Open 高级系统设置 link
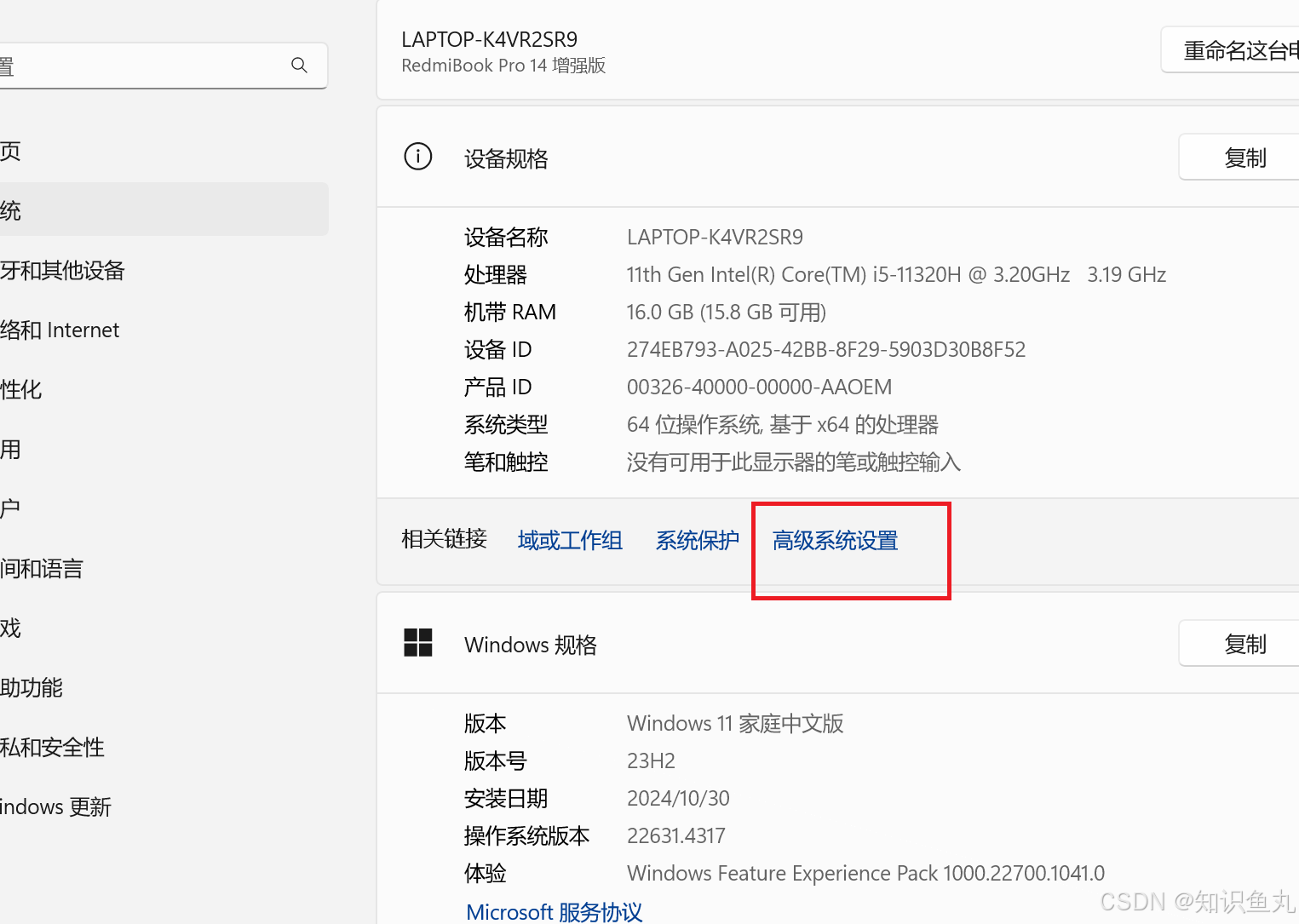Viewport: 1299px width, 924px height. (x=835, y=541)
